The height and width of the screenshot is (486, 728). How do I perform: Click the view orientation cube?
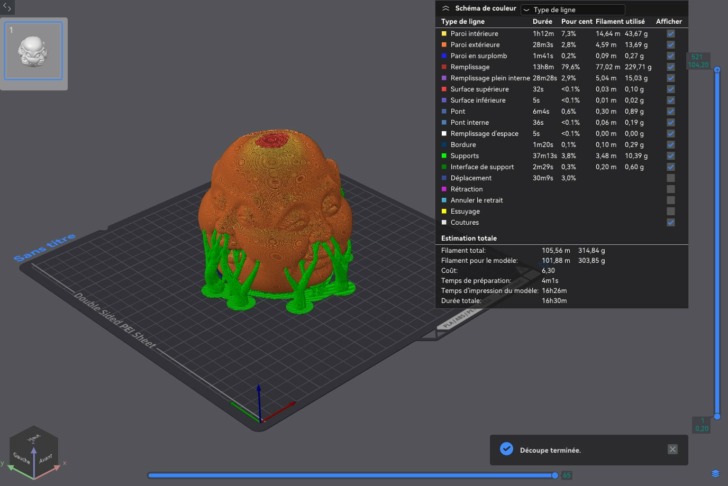click(x=33, y=451)
